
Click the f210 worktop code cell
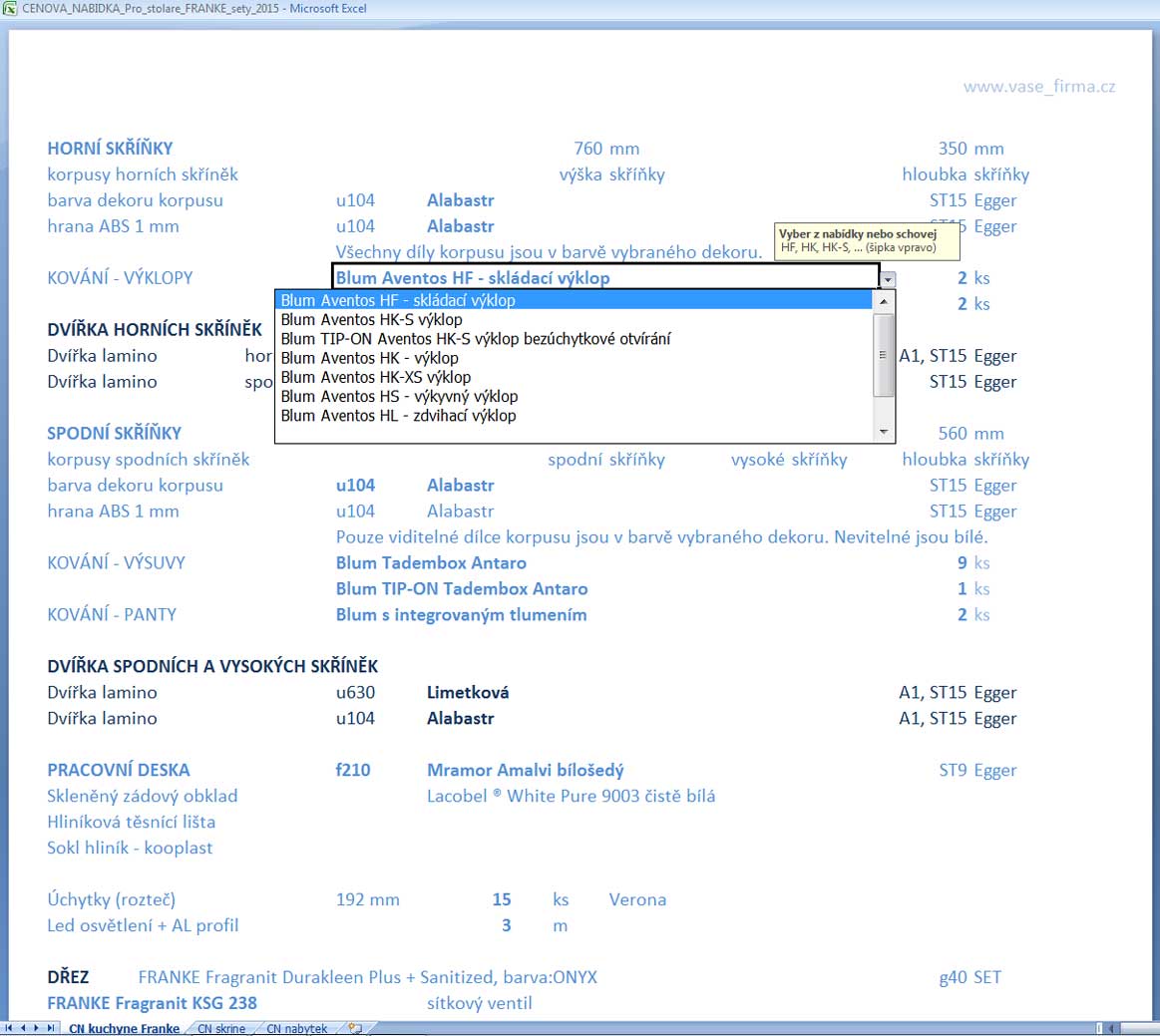pos(353,770)
